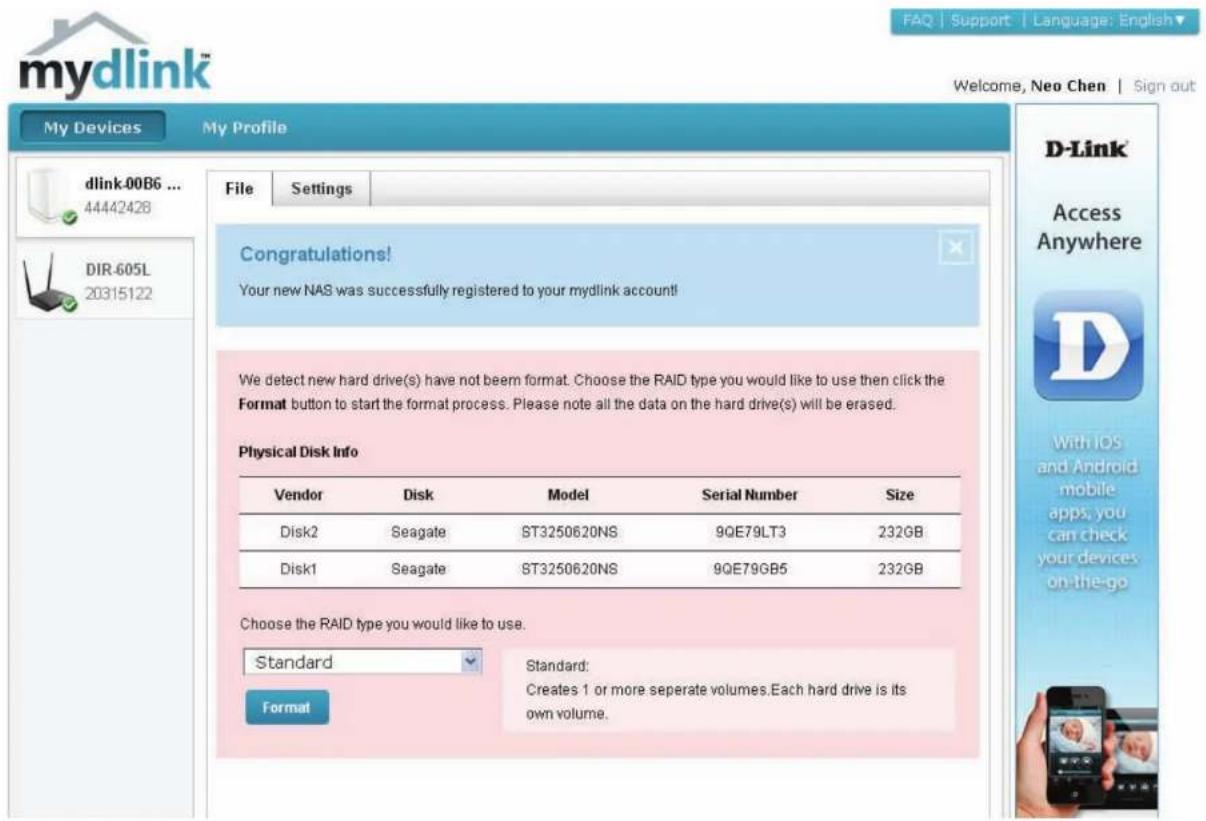Click the D-Link app icon in the ad
The height and width of the screenshot is (821, 1206).
point(1087,346)
